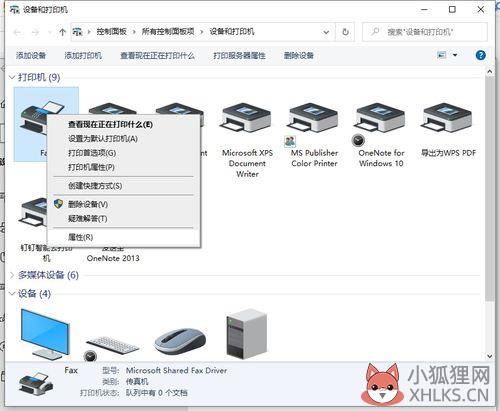
Task: Select the monitor device icon
Action: 46,333
